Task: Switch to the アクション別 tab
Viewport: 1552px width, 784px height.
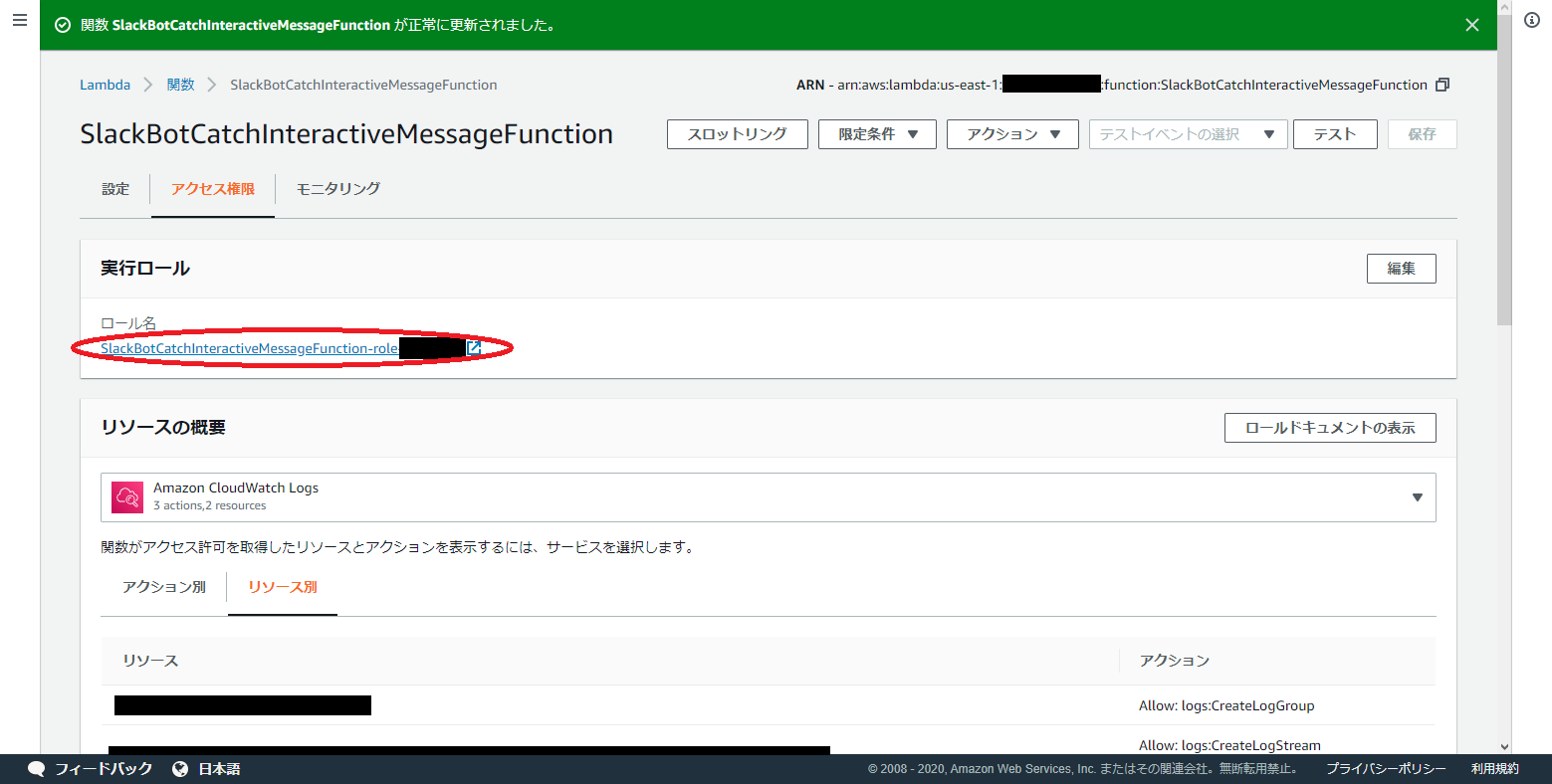Action: tap(164, 587)
